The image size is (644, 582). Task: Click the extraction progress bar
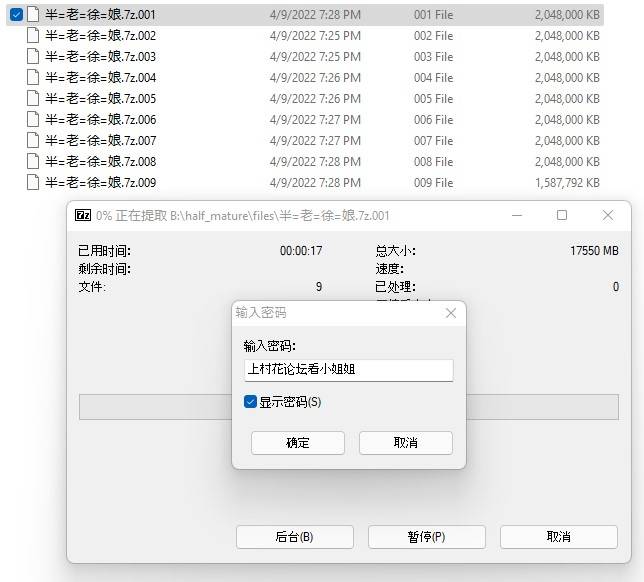pos(150,407)
